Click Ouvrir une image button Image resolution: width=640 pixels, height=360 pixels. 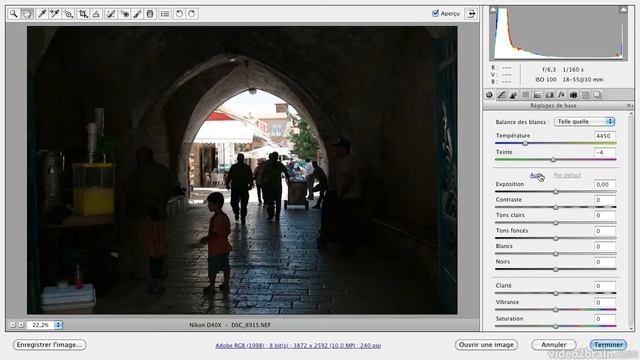pyautogui.click(x=486, y=345)
